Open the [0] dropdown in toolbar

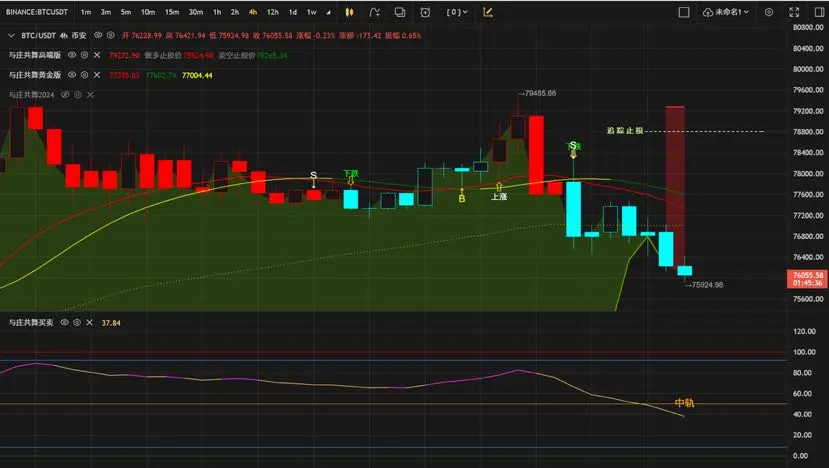point(457,12)
